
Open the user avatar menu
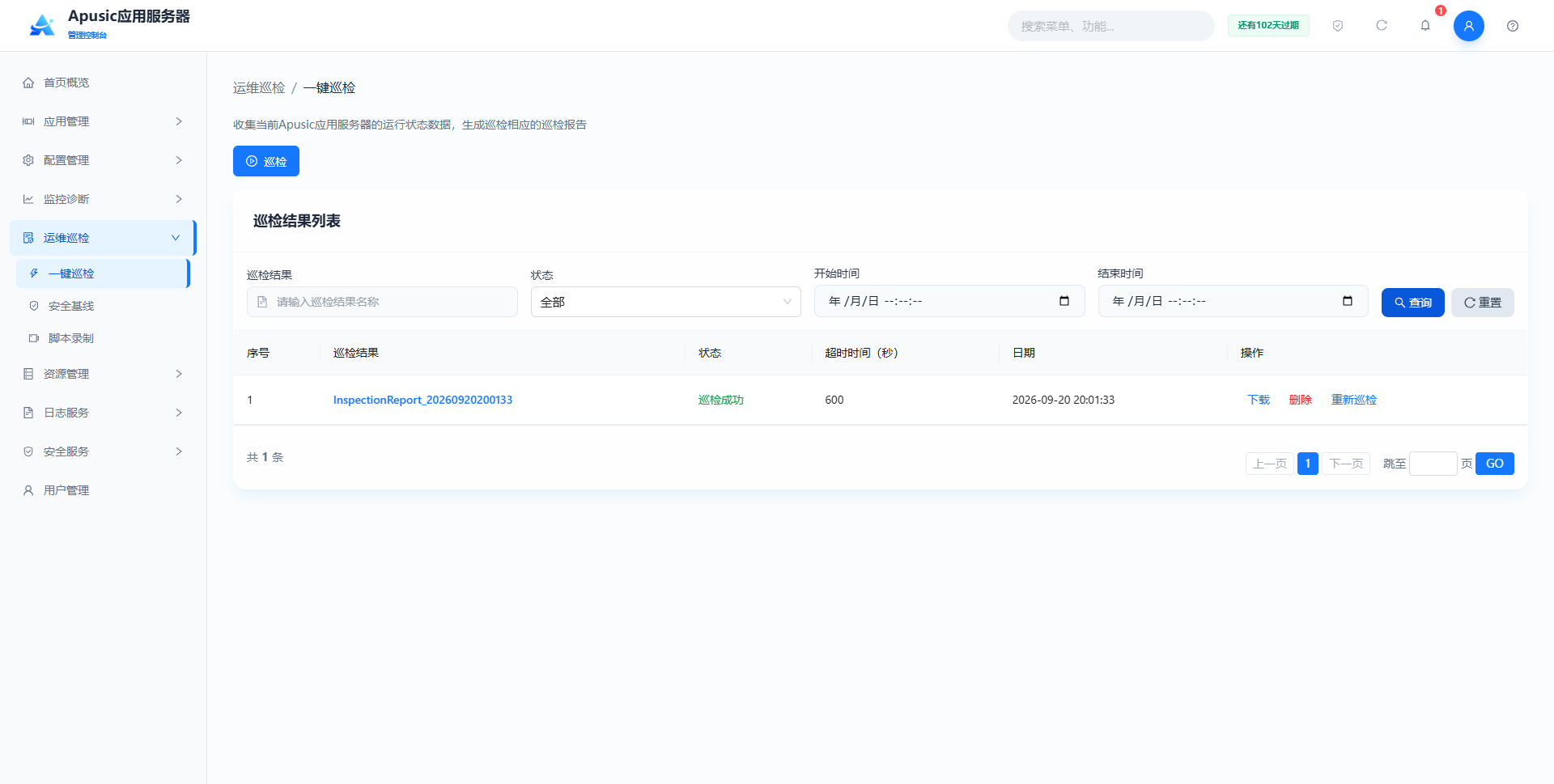tap(1469, 26)
